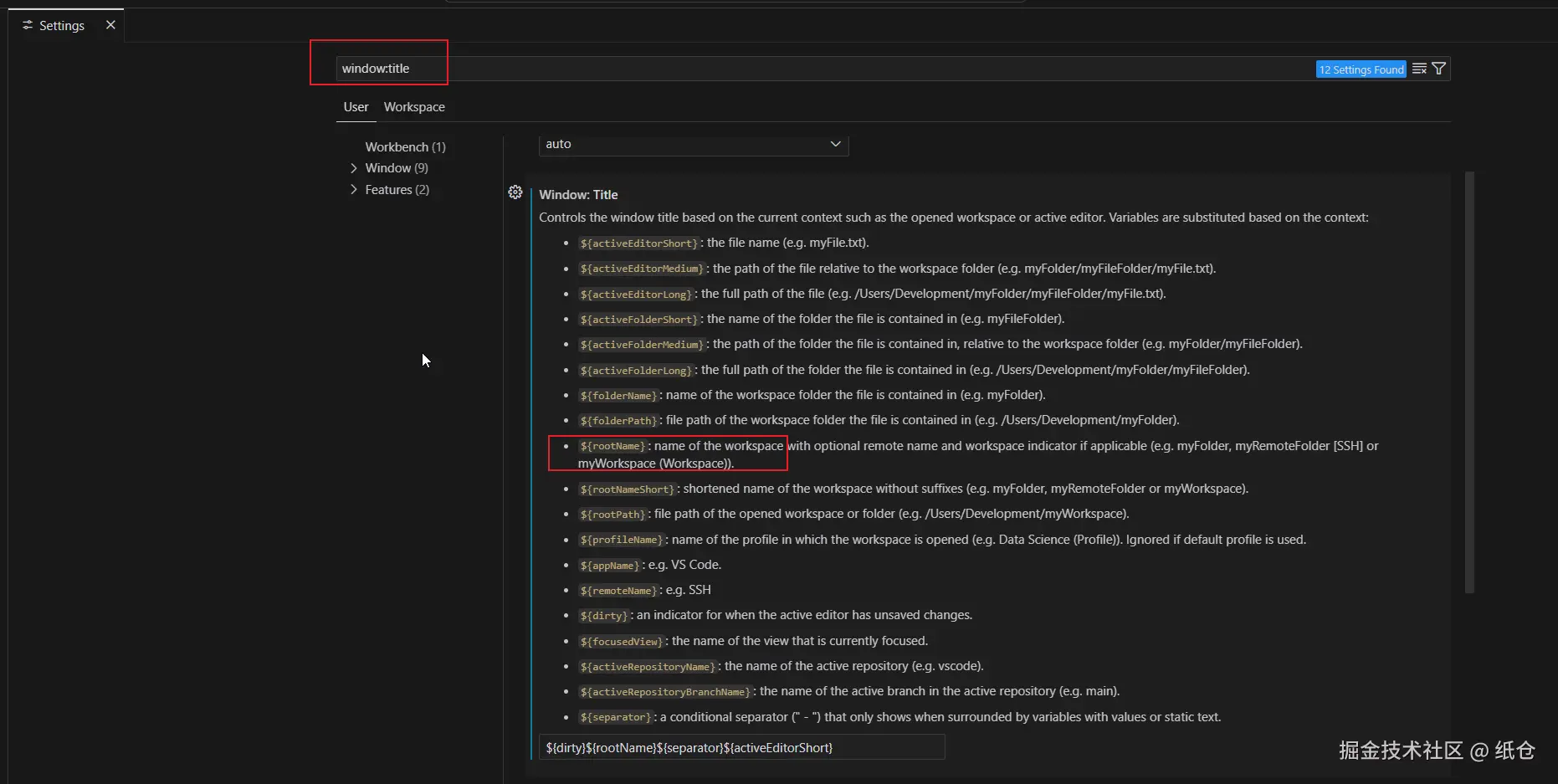The image size is (1558, 784).
Task: Click the settings list vertical scrollbar
Action: point(1469,382)
